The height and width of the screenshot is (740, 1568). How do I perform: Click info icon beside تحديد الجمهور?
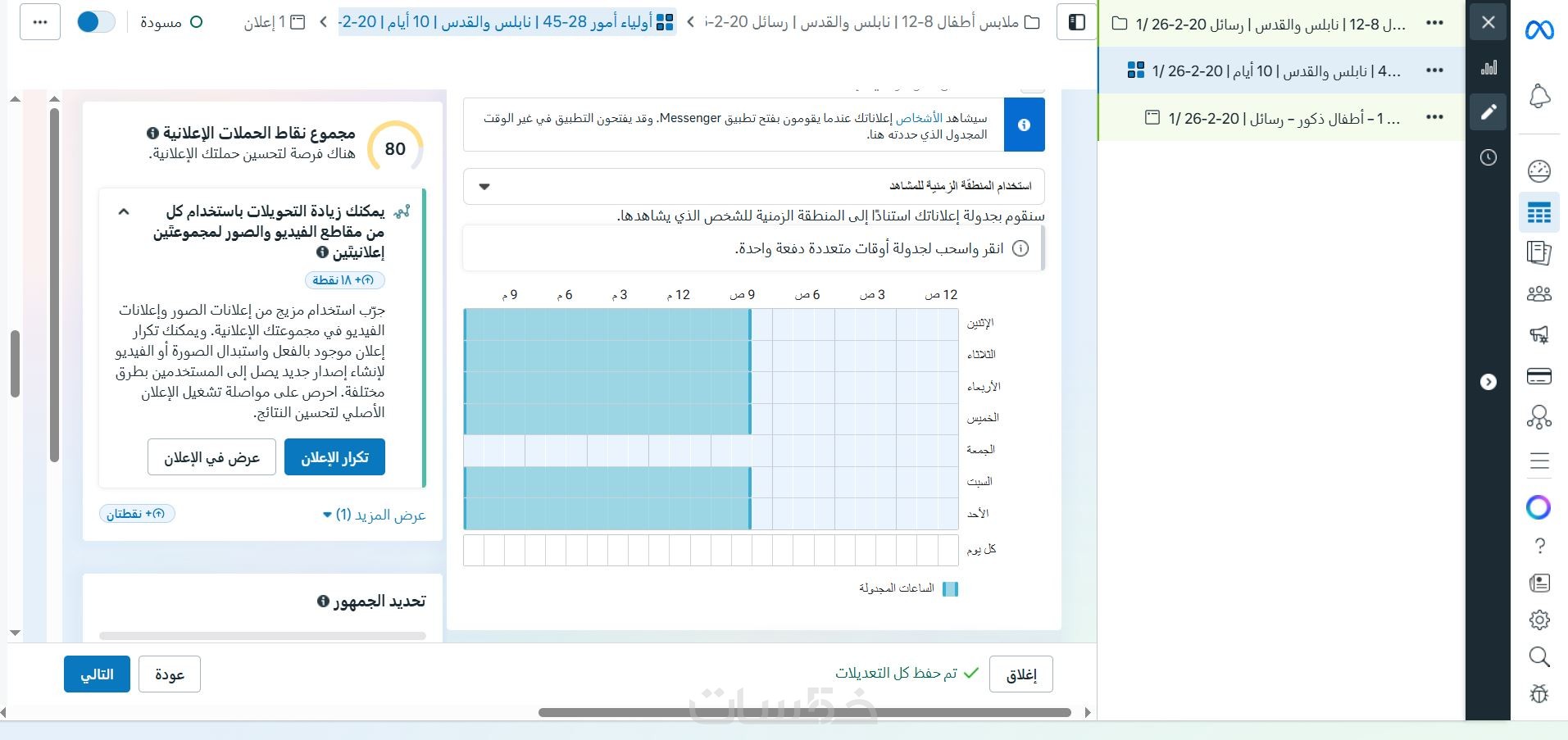tap(323, 602)
